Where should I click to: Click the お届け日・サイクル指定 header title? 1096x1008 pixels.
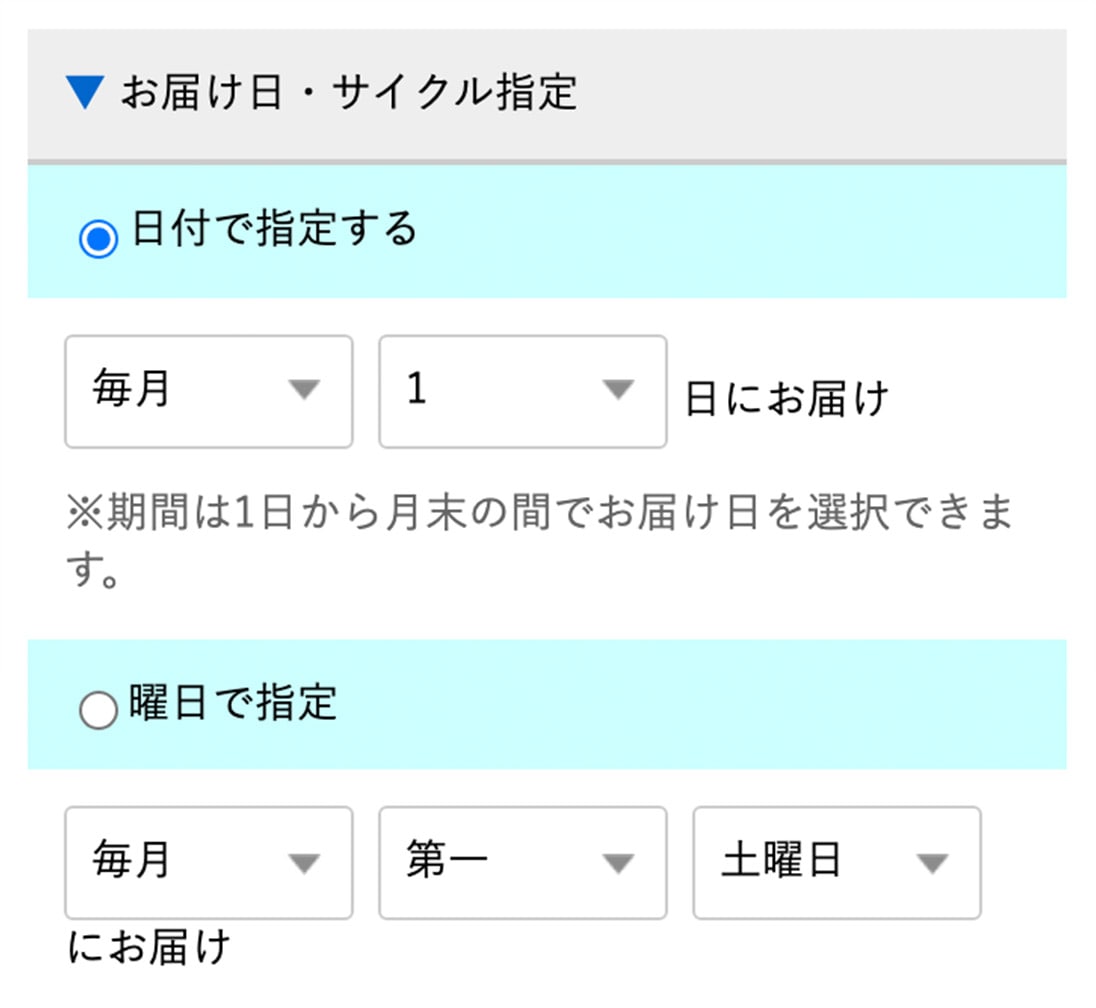point(348,94)
